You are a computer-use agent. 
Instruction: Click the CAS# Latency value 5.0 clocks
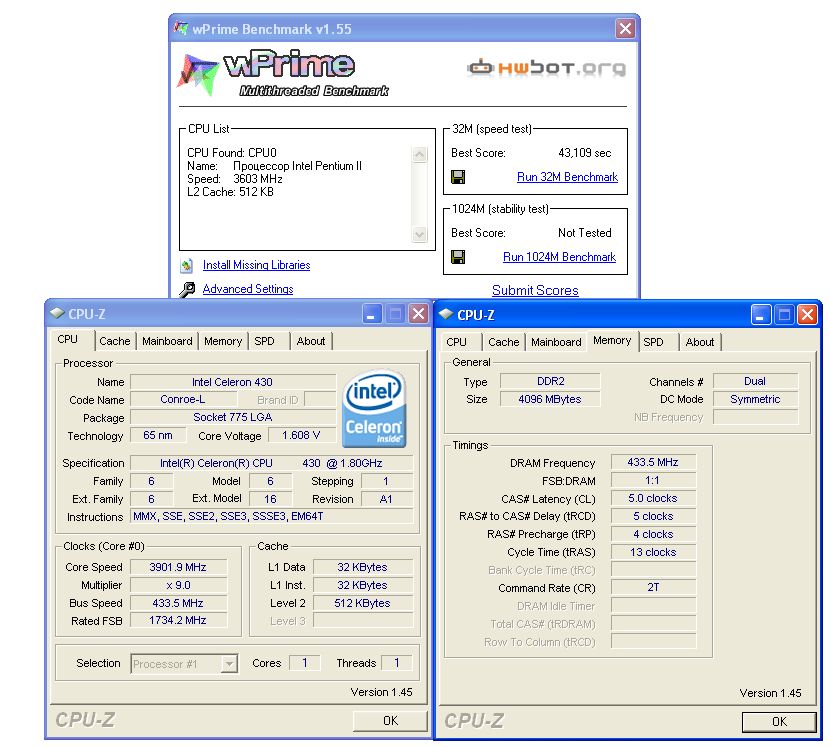[654, 498]
